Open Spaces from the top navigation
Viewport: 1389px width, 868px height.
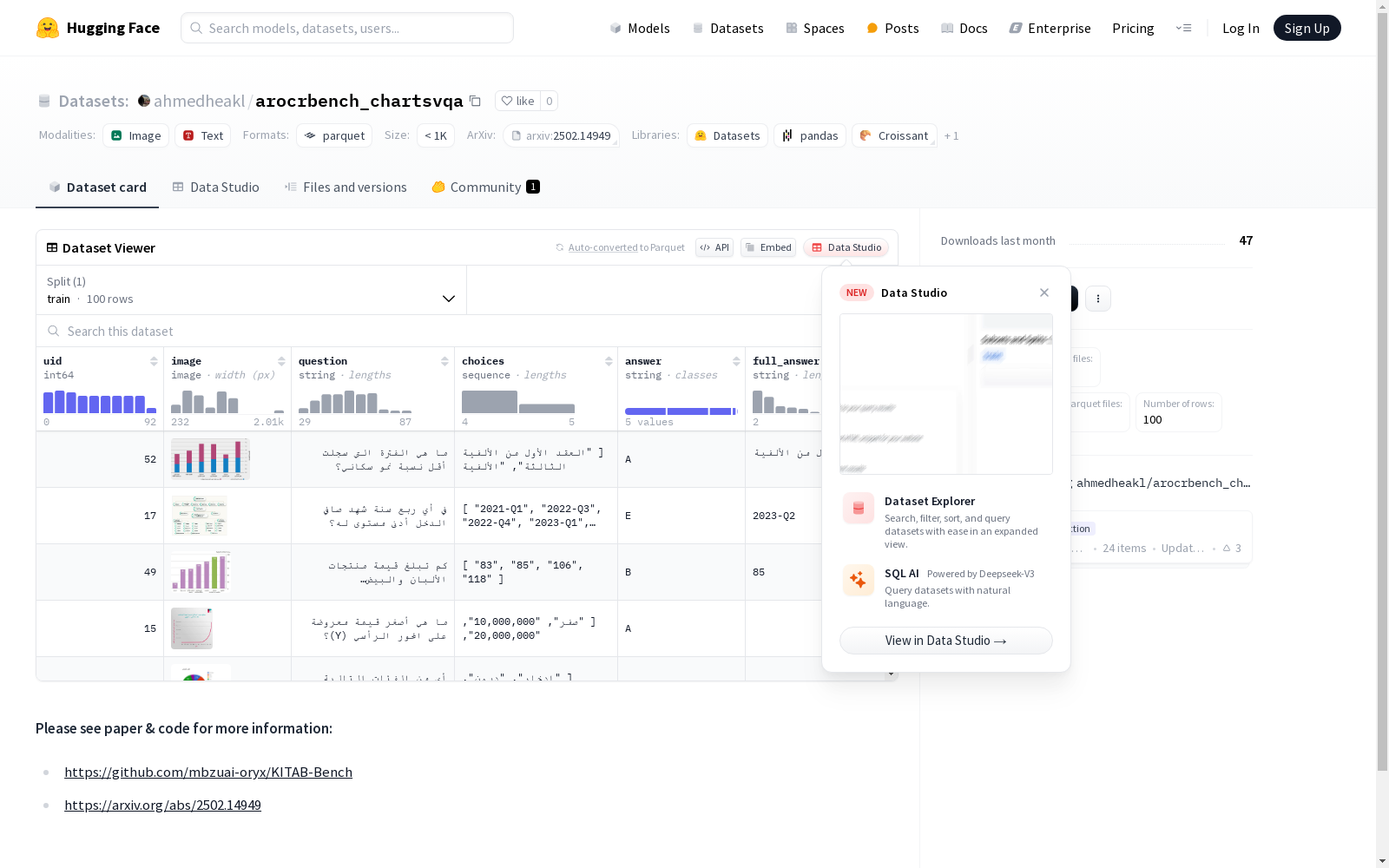[814, 28]
